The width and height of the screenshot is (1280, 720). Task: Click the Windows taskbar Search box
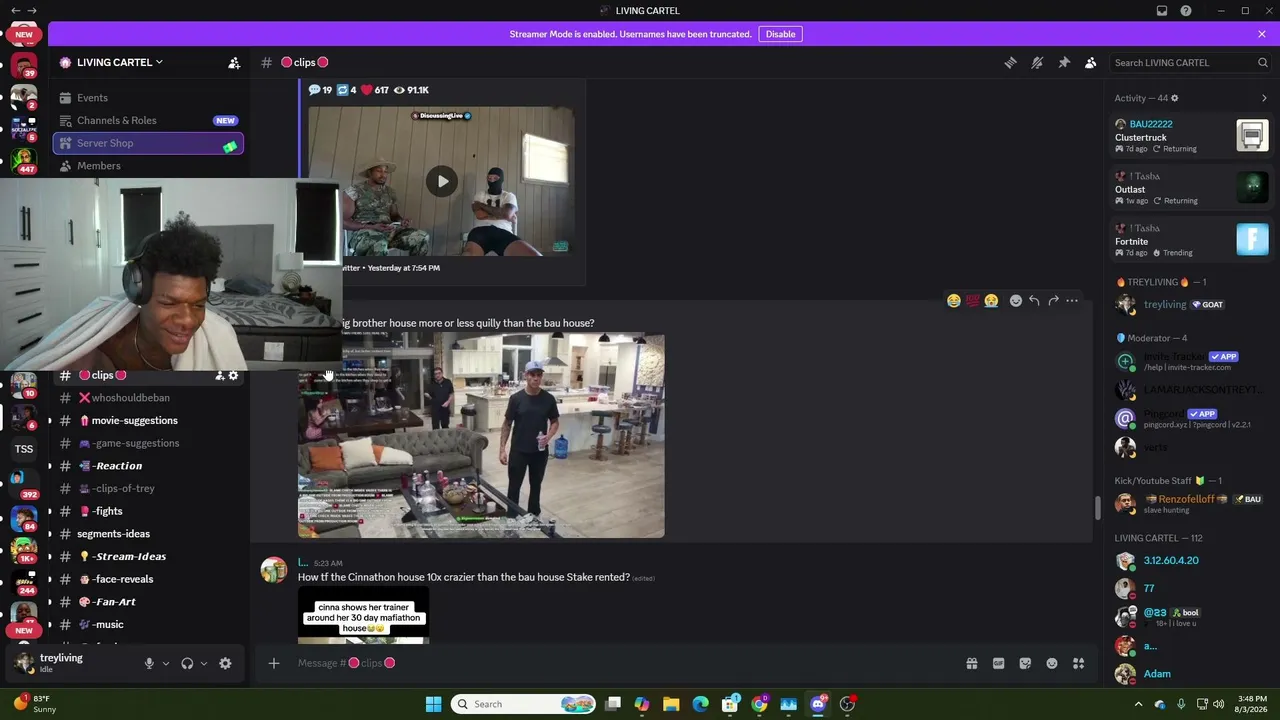(x=524, y=704)
